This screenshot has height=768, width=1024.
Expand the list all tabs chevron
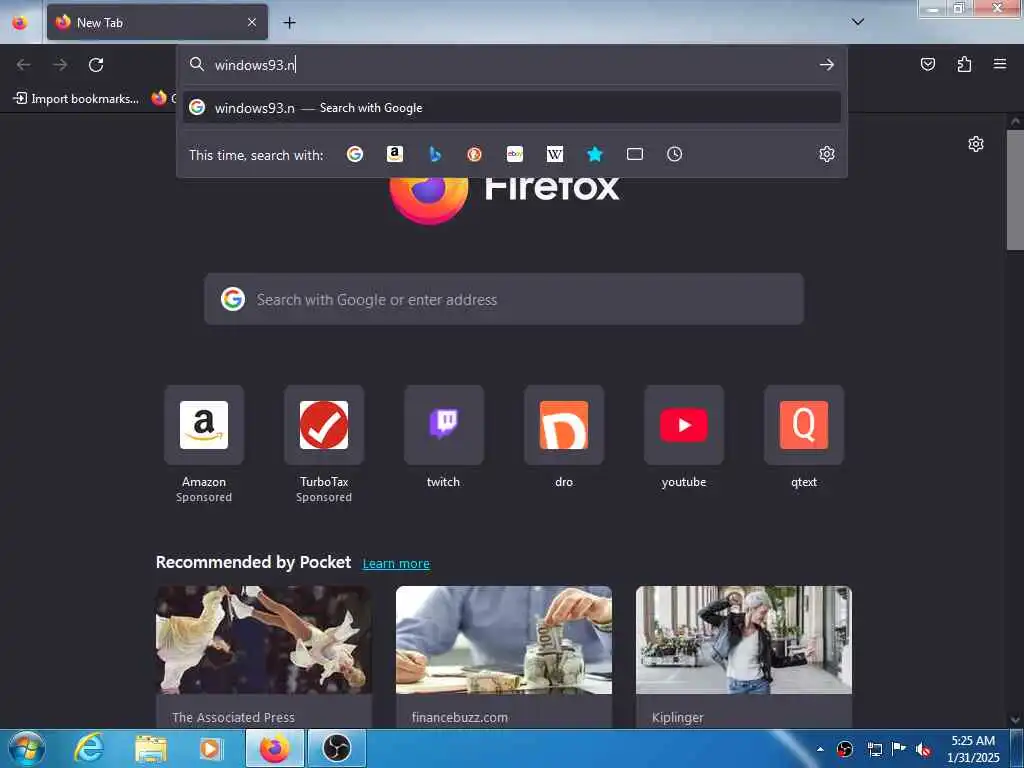point(857,22)
